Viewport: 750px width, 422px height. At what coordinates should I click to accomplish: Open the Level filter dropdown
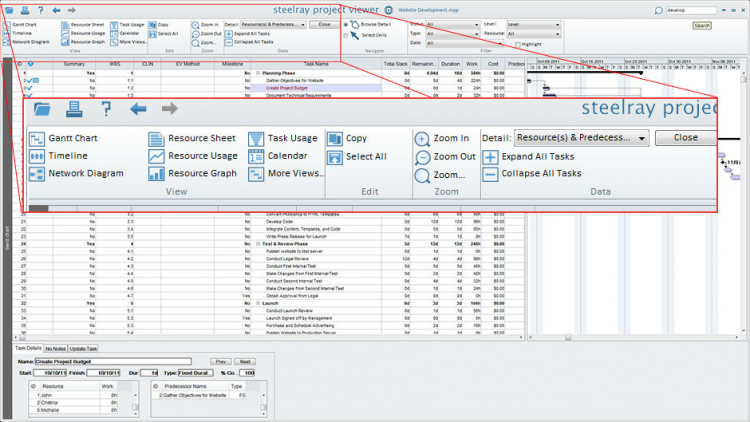coord(533,24)
